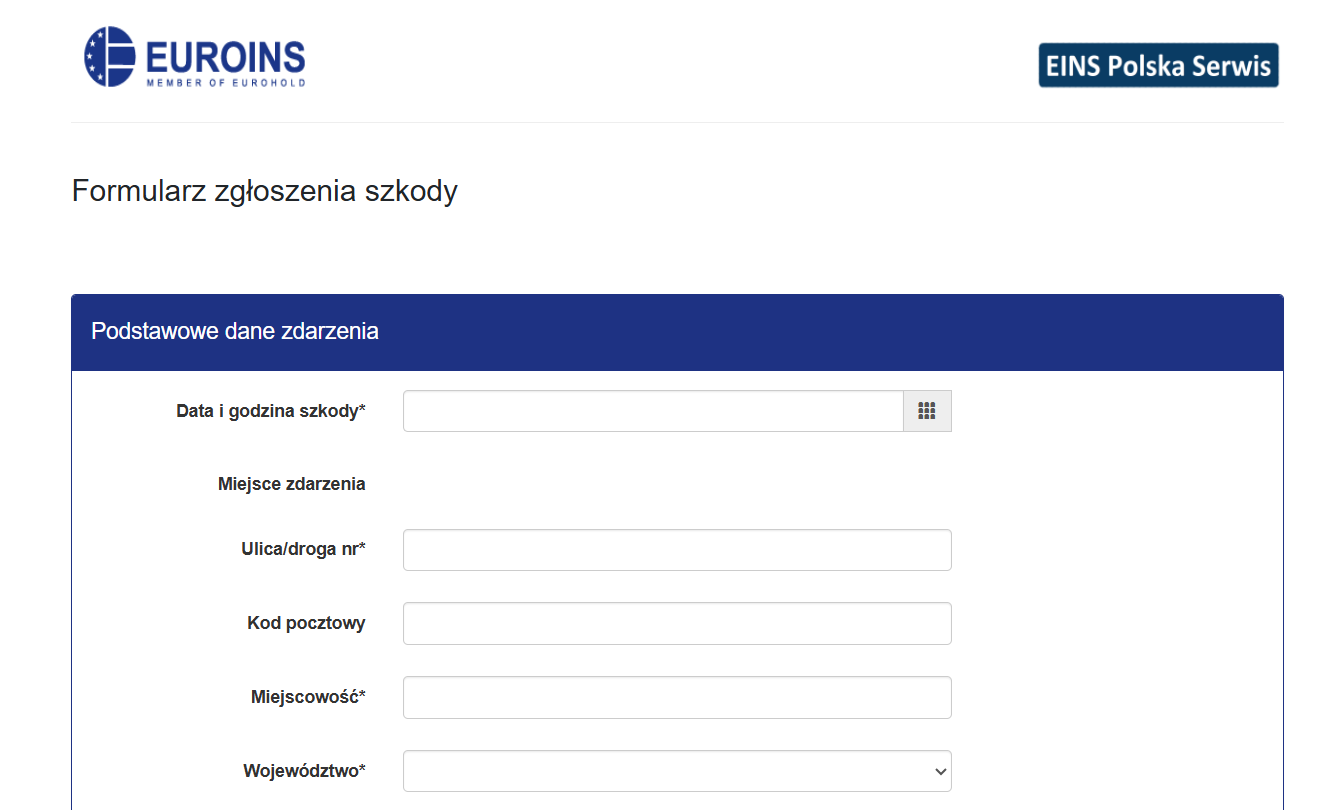The image size is (1335, 810).
Task: Click the "Data i godzina szkody" label
Action: 270,411
